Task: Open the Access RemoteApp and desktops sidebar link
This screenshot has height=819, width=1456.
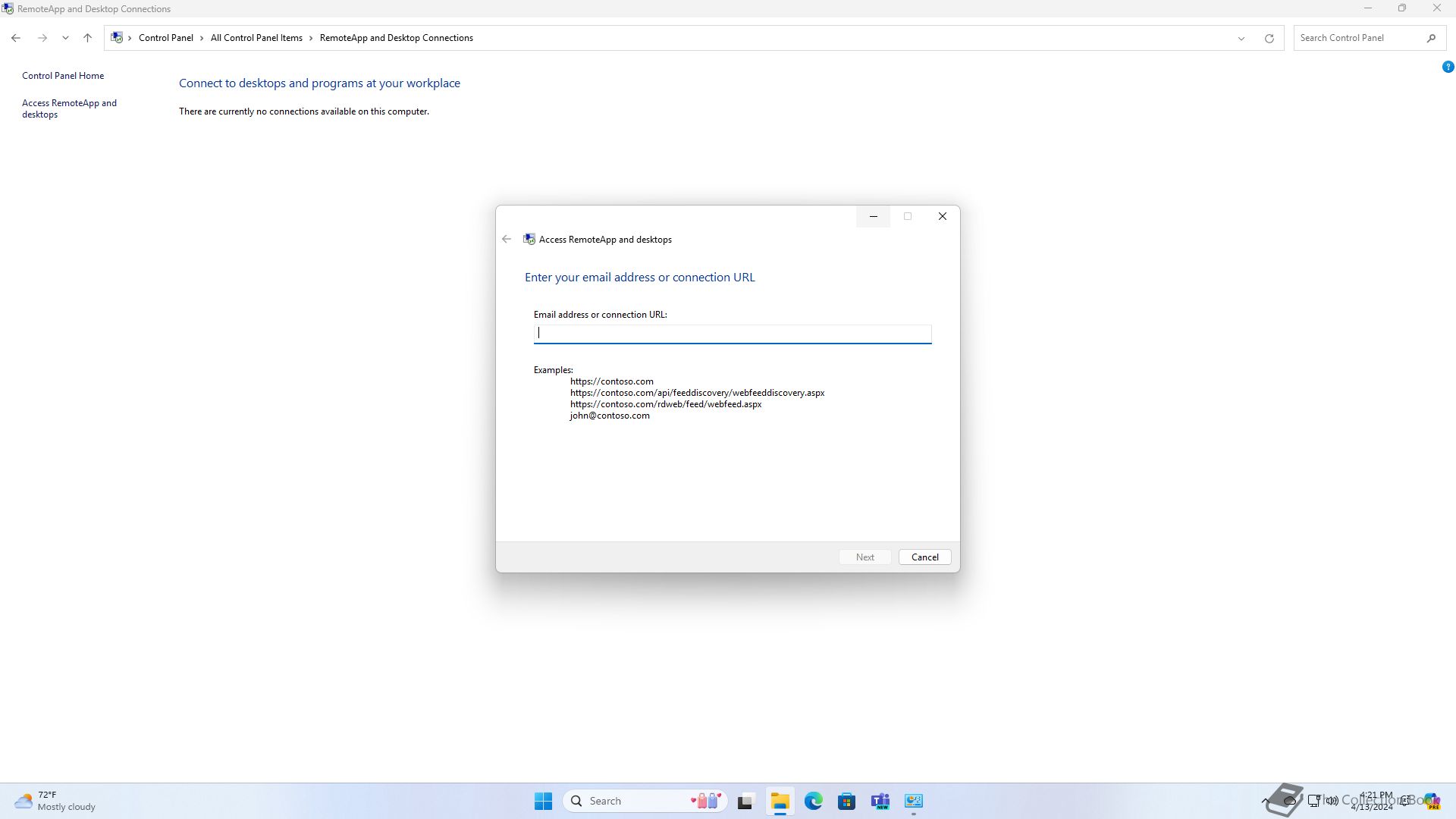Action: pyautogui.click(x=69, y=108)
